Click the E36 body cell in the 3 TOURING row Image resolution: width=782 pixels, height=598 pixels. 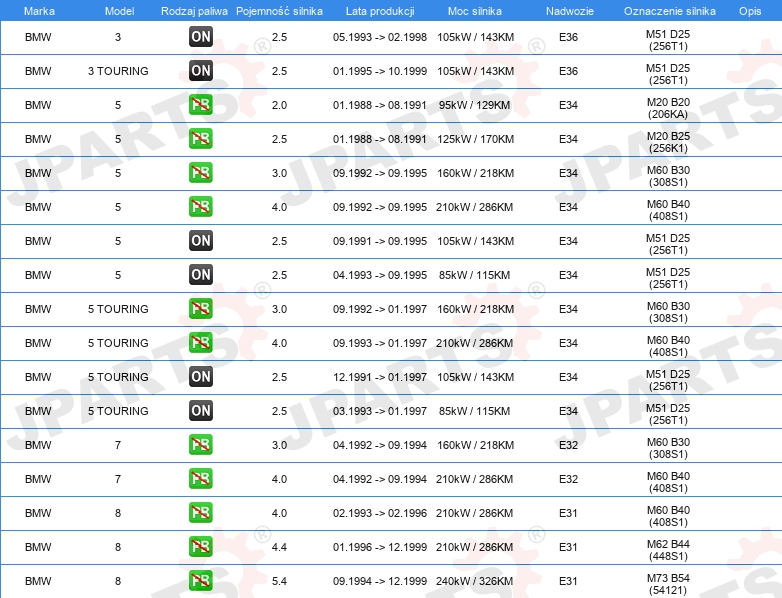click(x=568, y=71)
